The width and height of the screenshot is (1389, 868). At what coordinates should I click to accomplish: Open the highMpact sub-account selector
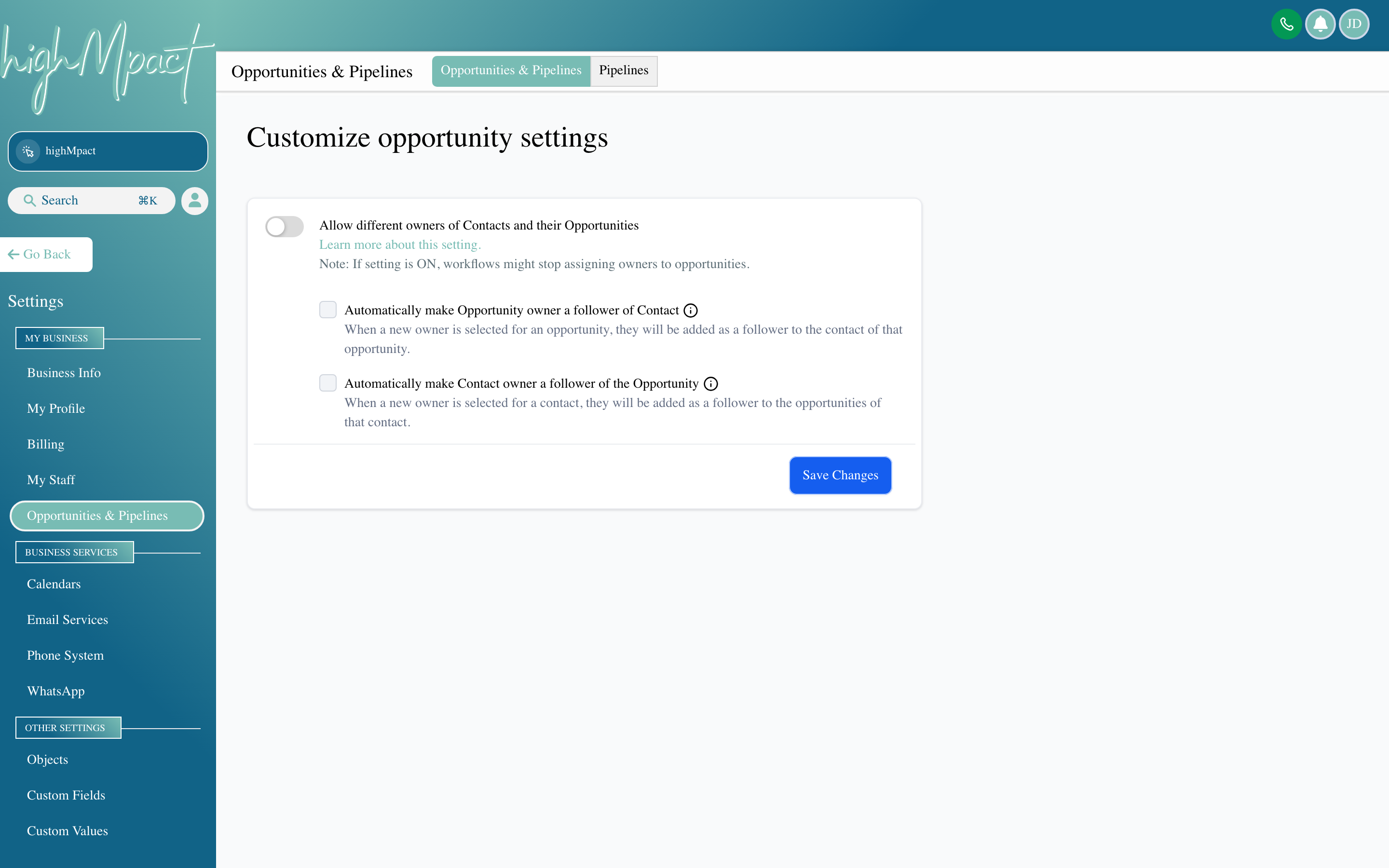[108, 151]
